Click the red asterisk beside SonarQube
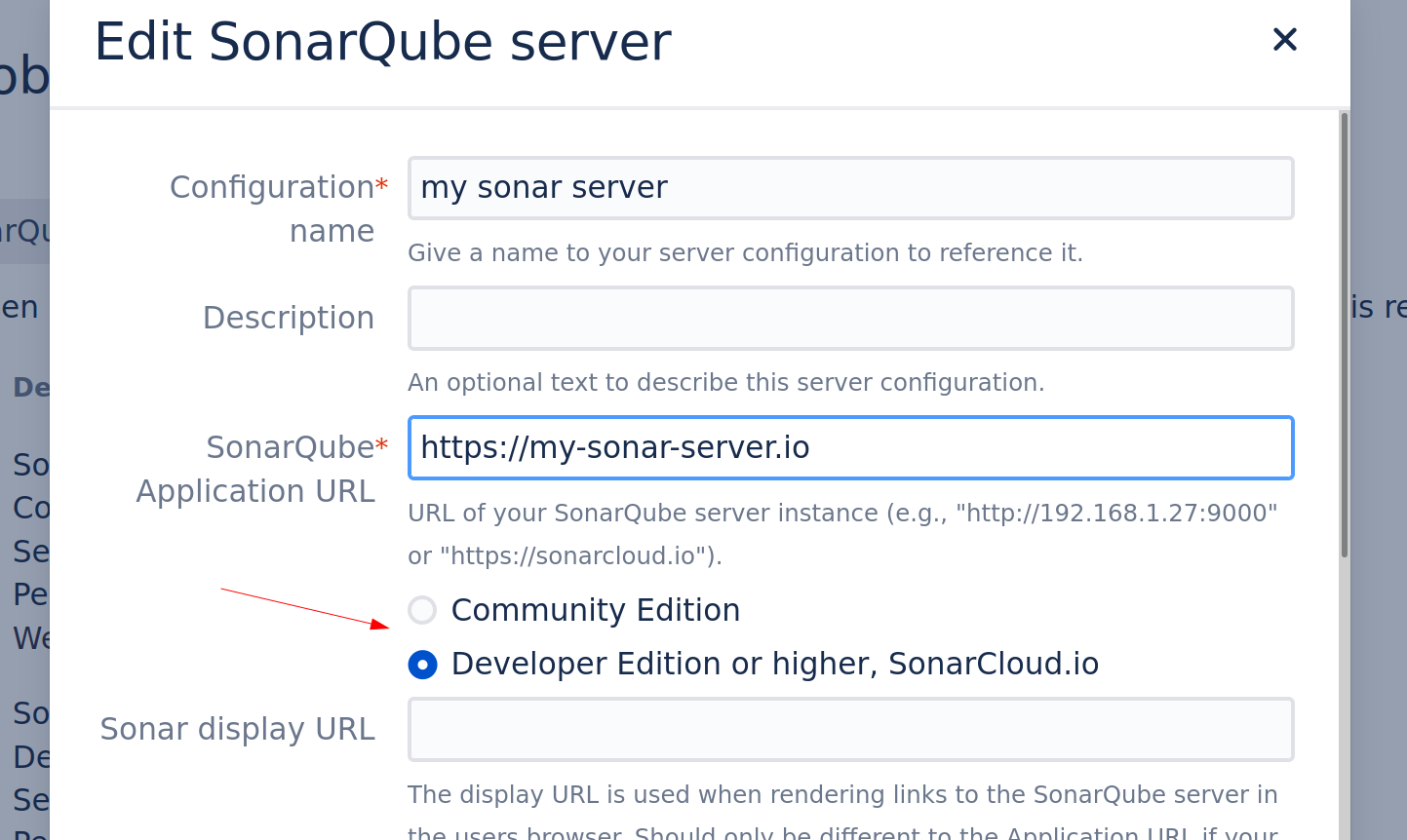 (381, 445)
